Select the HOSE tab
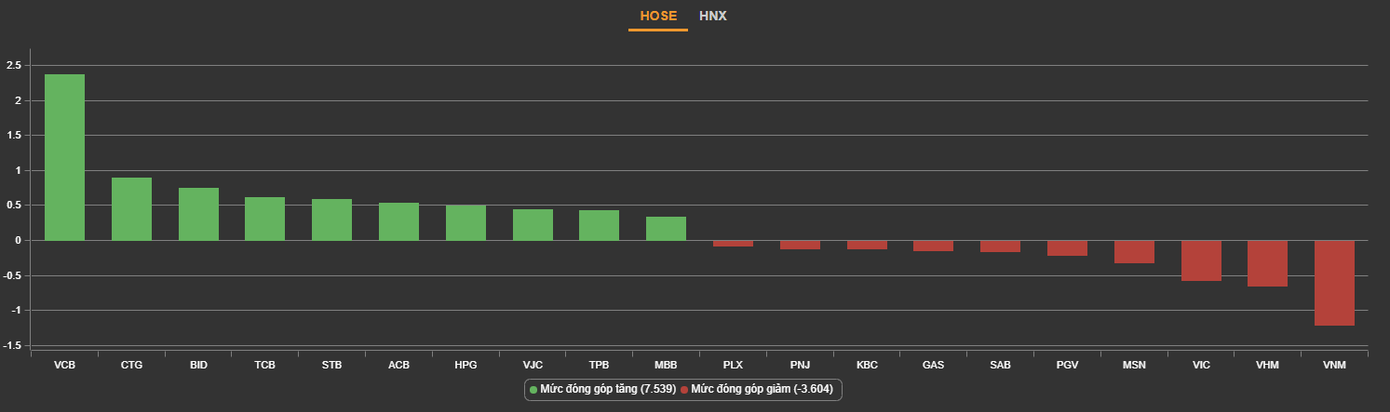 pos(658,16)
